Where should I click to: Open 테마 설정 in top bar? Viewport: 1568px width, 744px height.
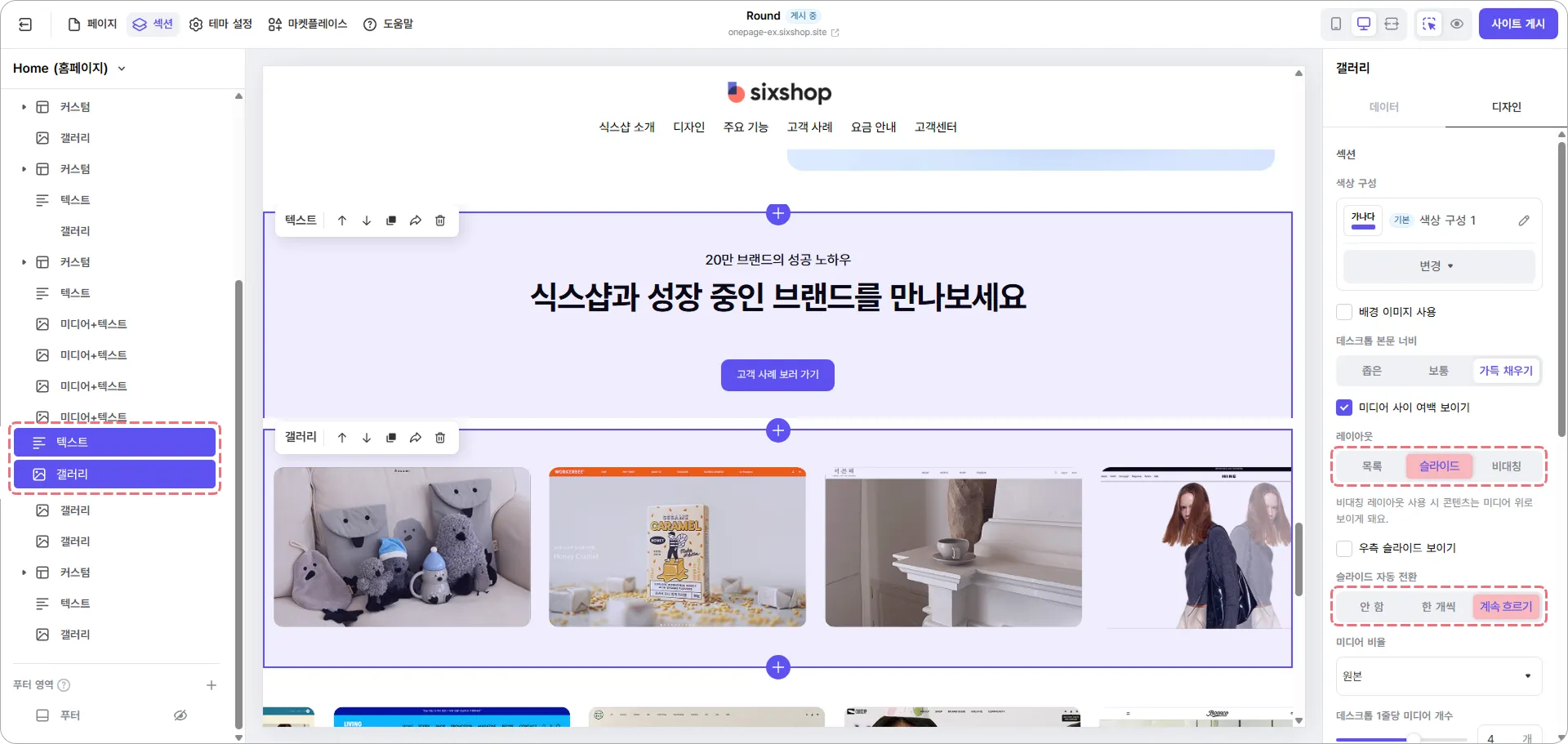[220, 25]
